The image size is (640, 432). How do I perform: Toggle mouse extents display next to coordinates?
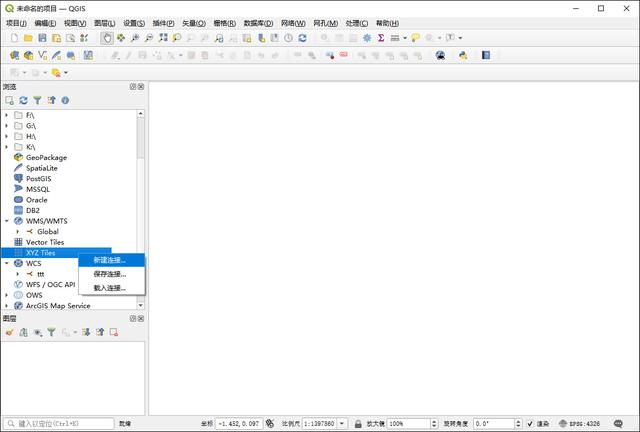(270, 423)
